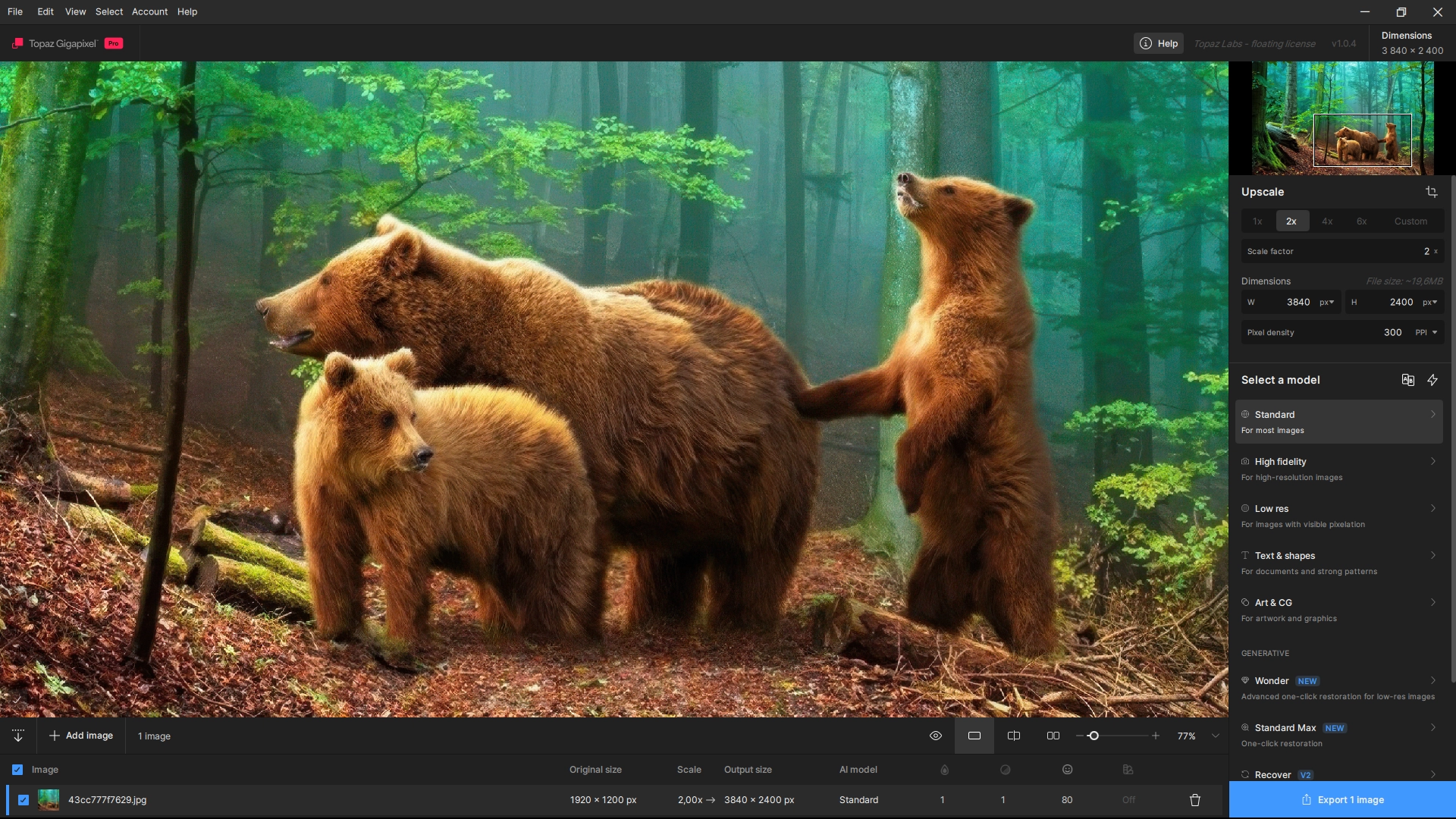Open the zoom percentage dropdown arrow

click(x=1216, y=736)
